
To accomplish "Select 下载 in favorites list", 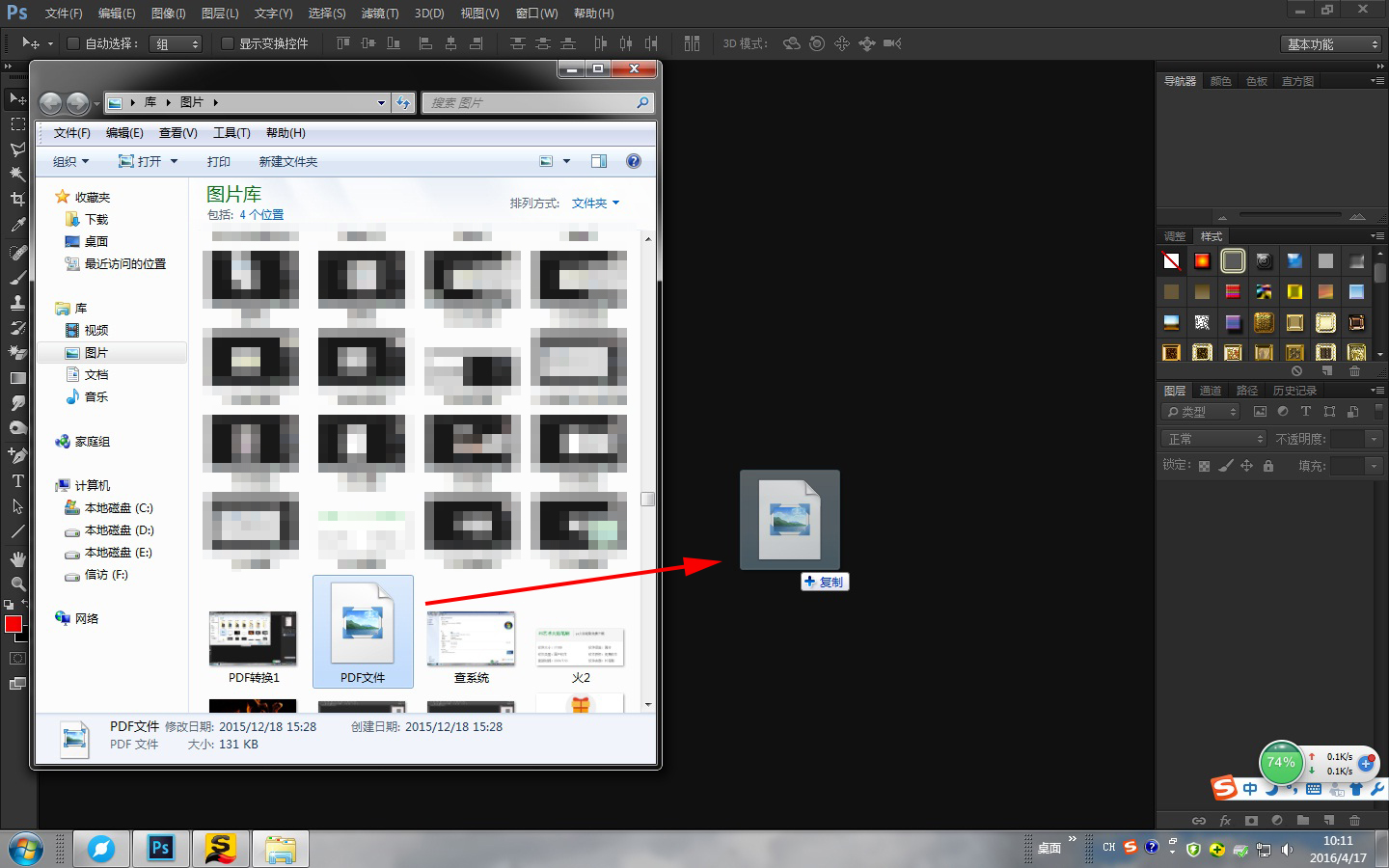I will coord(96,219).
